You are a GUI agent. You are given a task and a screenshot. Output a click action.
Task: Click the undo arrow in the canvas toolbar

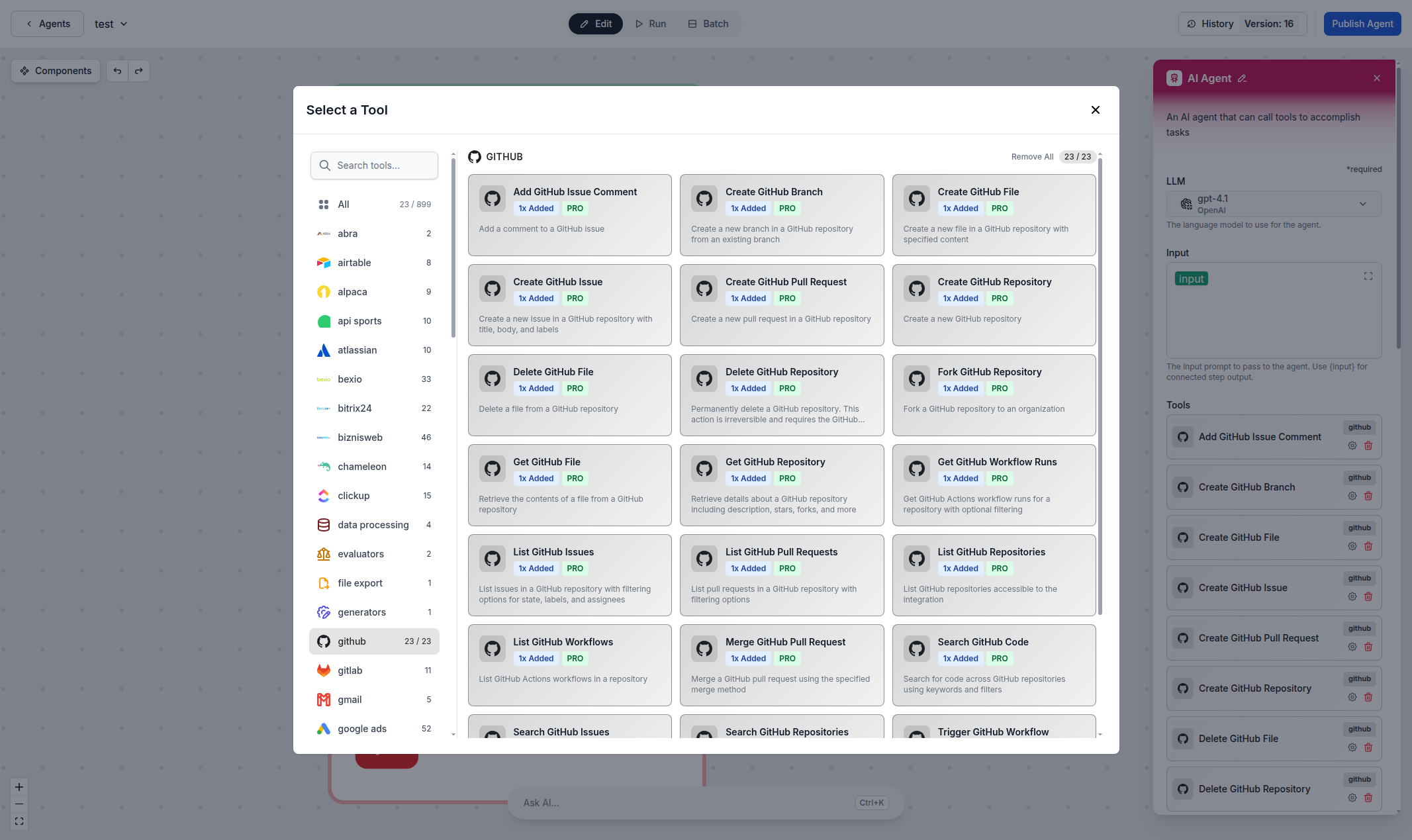117,71
